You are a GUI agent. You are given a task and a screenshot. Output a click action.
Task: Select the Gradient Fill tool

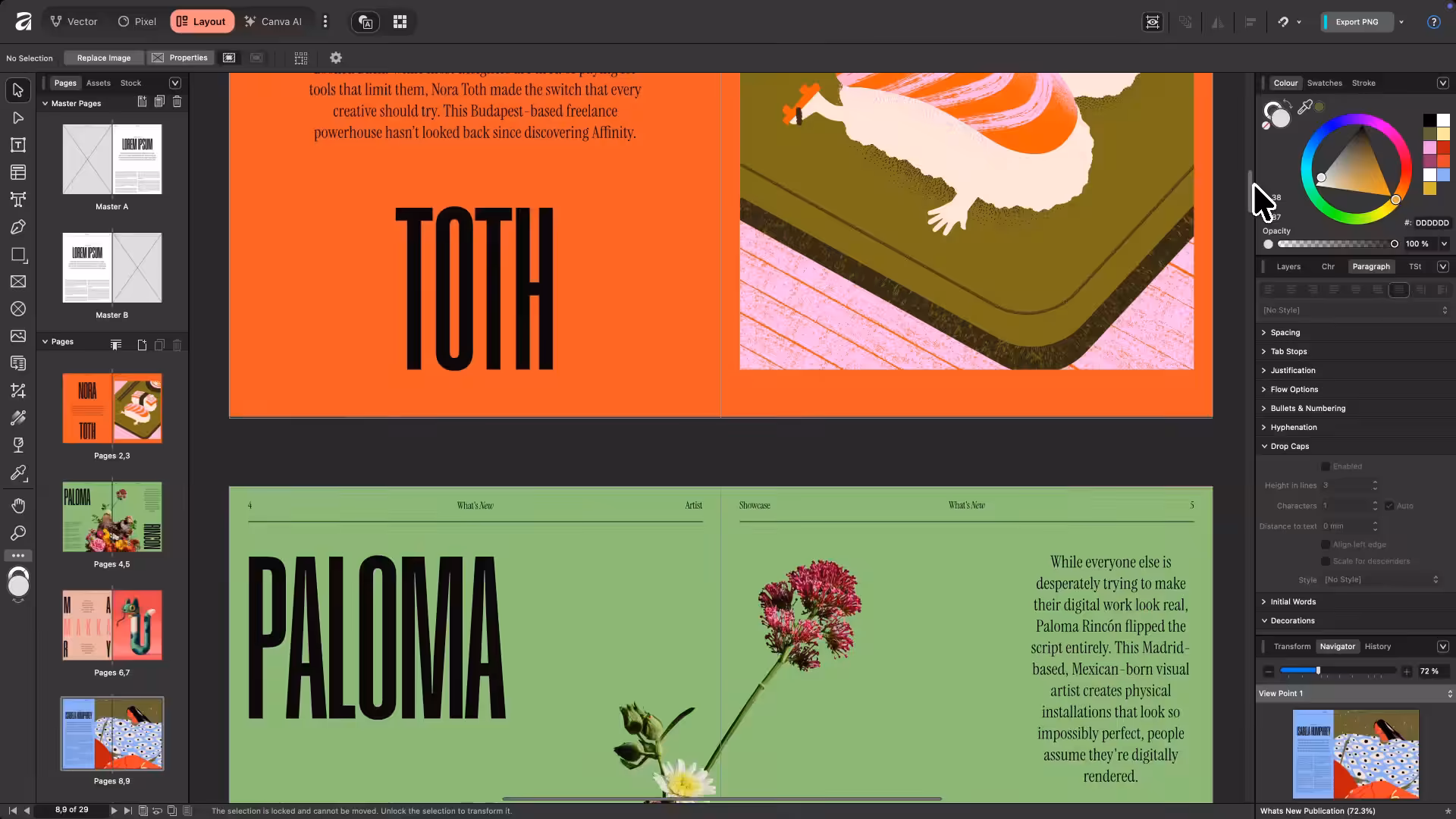[x=18, y=418]
